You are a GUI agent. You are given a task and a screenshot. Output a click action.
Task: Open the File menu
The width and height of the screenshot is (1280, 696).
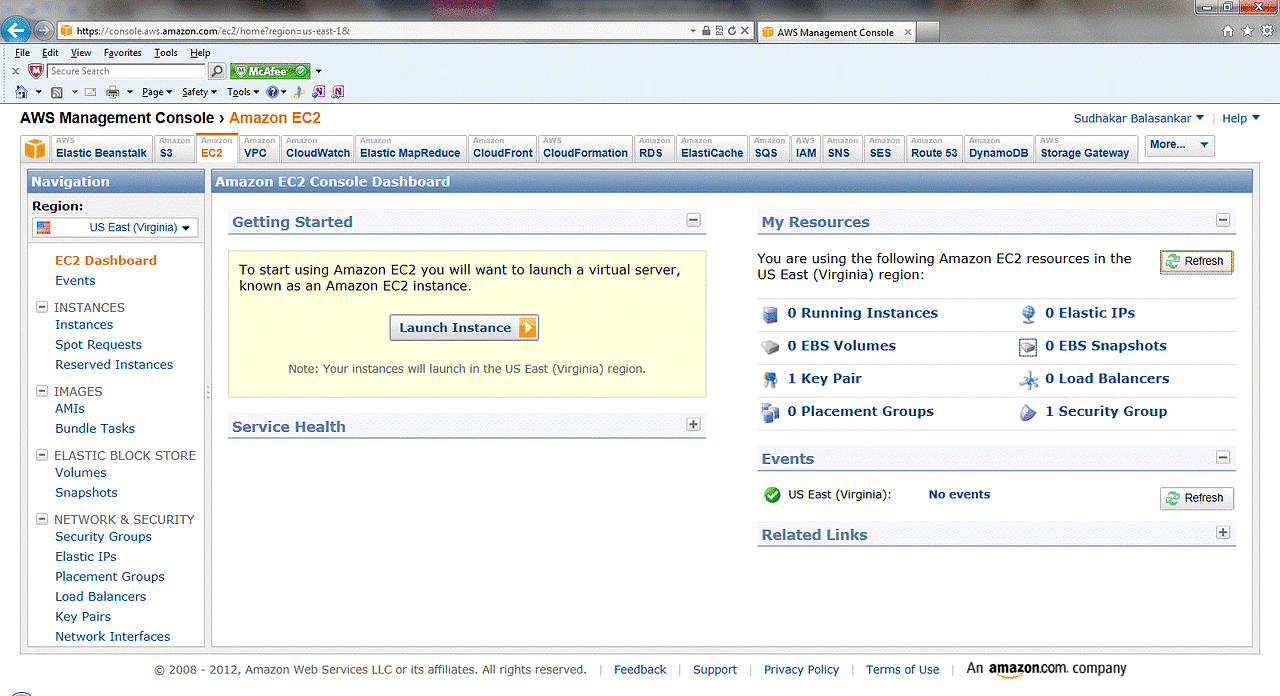pos(22,53)
